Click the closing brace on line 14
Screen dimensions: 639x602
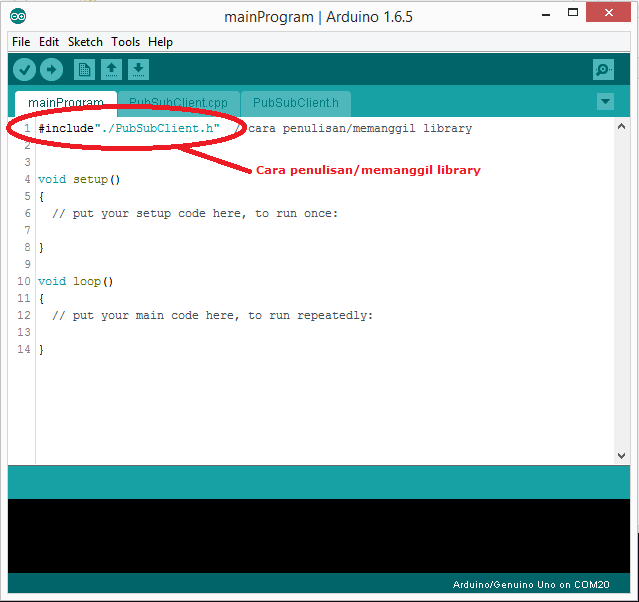tap(41, 349)
